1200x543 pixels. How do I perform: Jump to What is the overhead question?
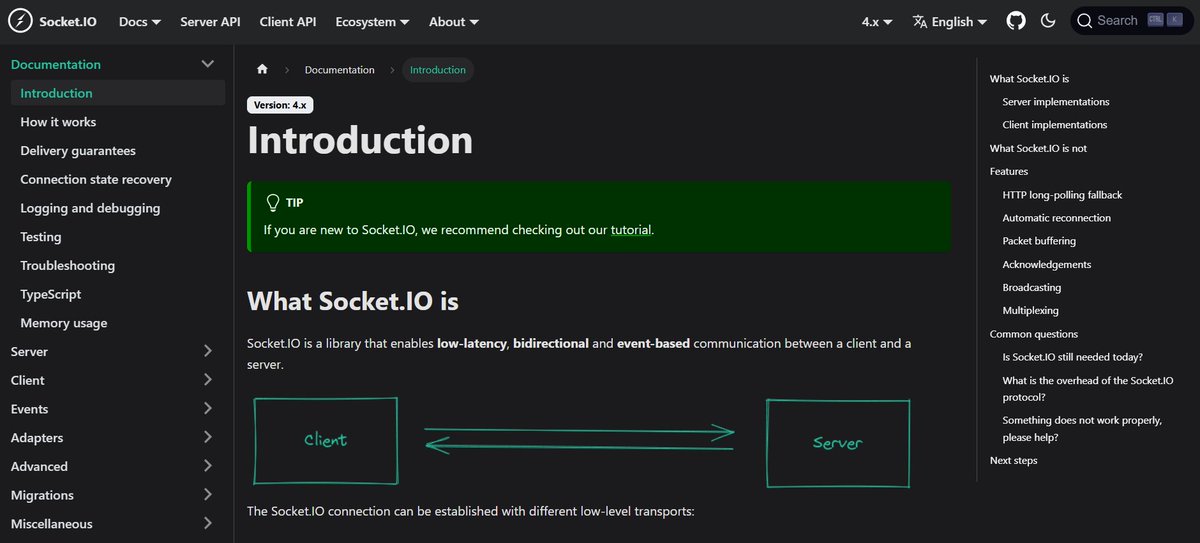[x=1088, y=389]
